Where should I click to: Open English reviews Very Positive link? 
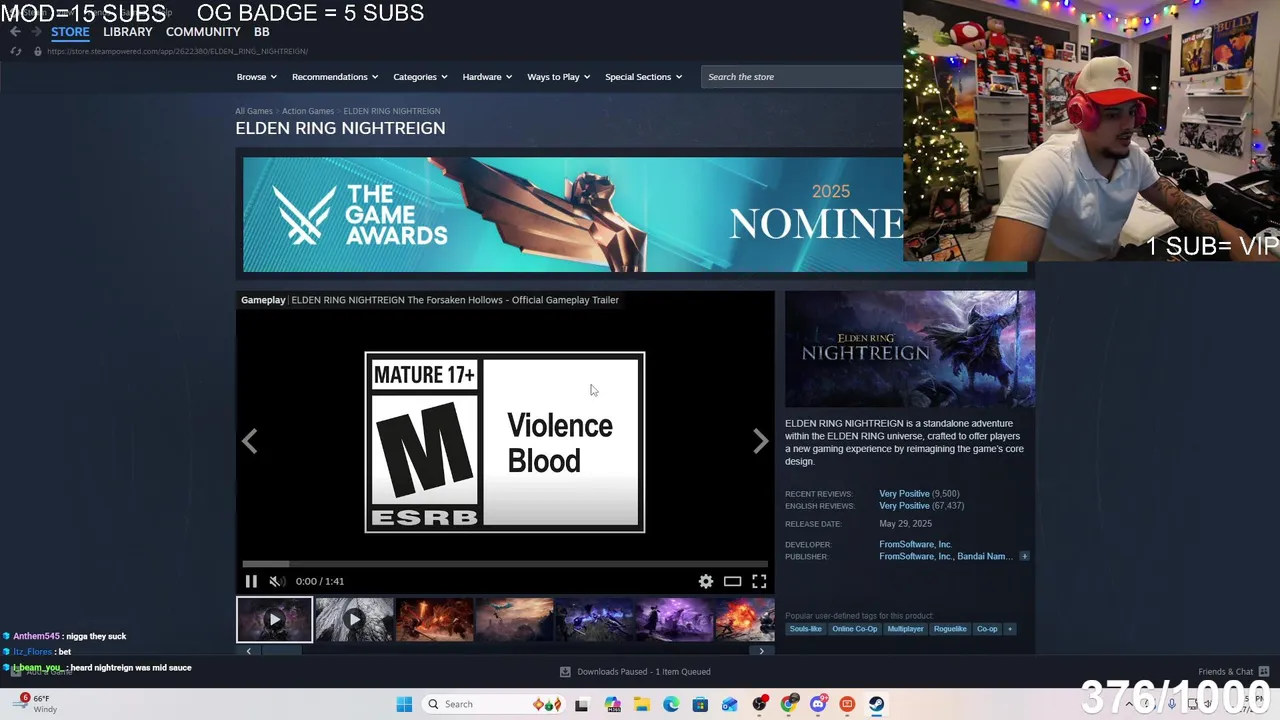[904, 506]
